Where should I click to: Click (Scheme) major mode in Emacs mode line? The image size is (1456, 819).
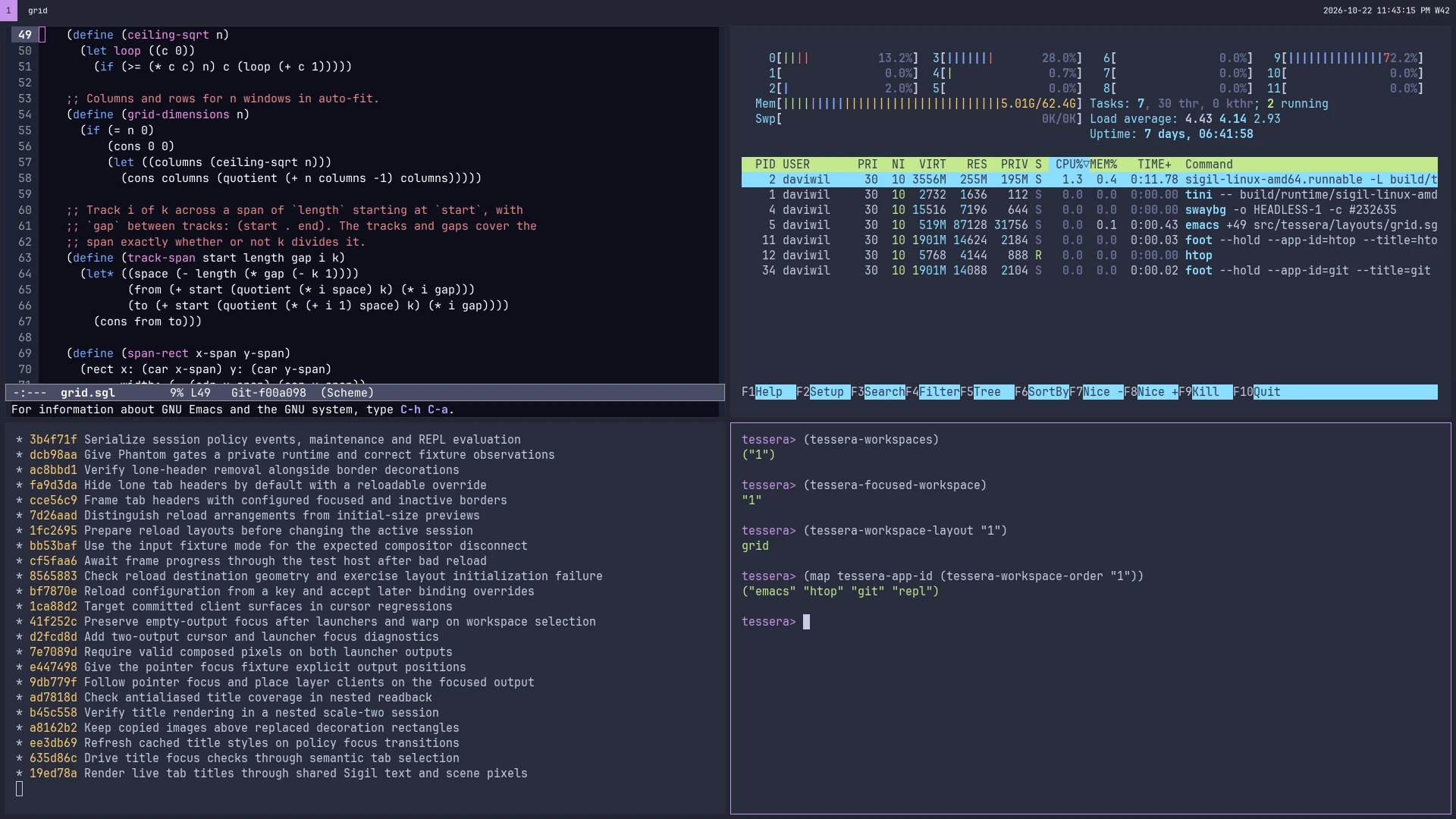[347, 393]
